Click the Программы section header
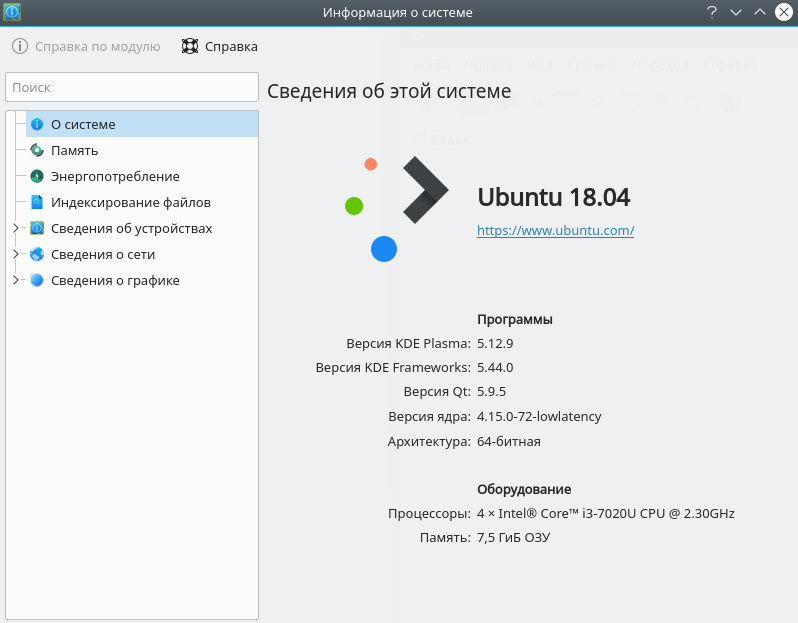798x623 pixels. pos(515,320)
